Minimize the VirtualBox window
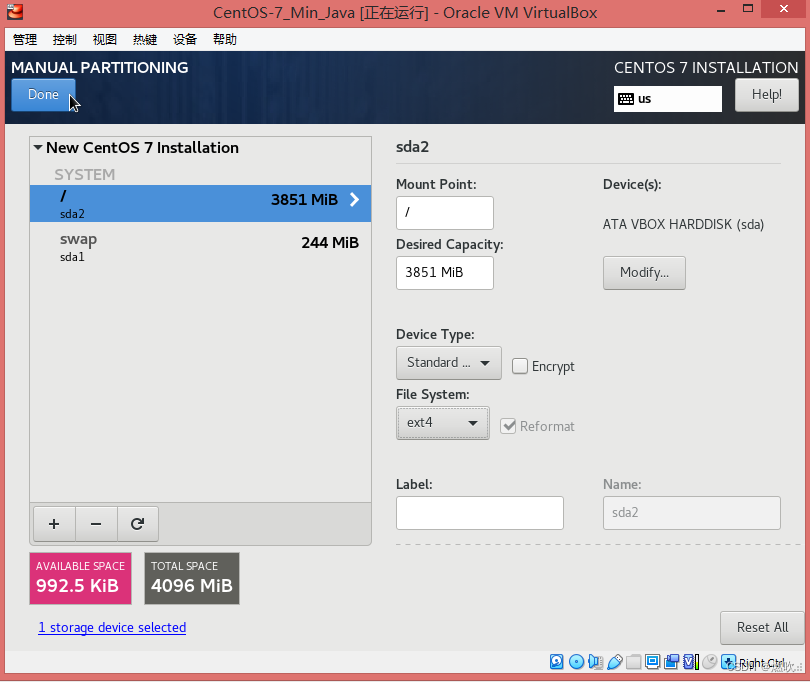The height and width of the screenshot is (682, 810). pyautogui.click(x=721, y=9)
